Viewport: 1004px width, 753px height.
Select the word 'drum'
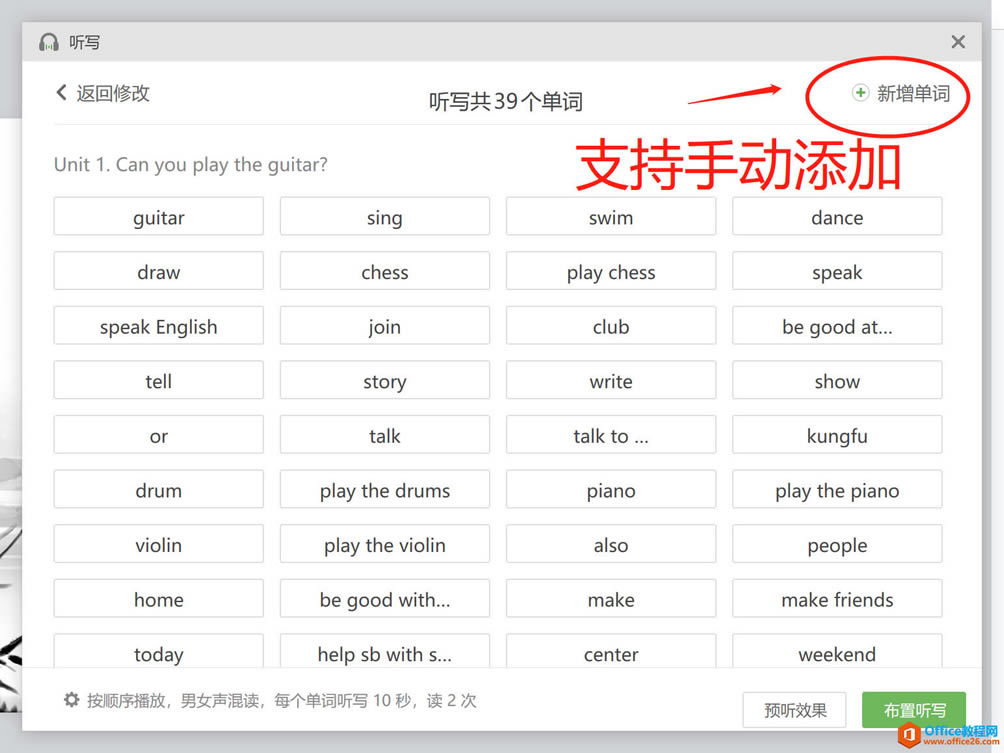tap(159, 489)
